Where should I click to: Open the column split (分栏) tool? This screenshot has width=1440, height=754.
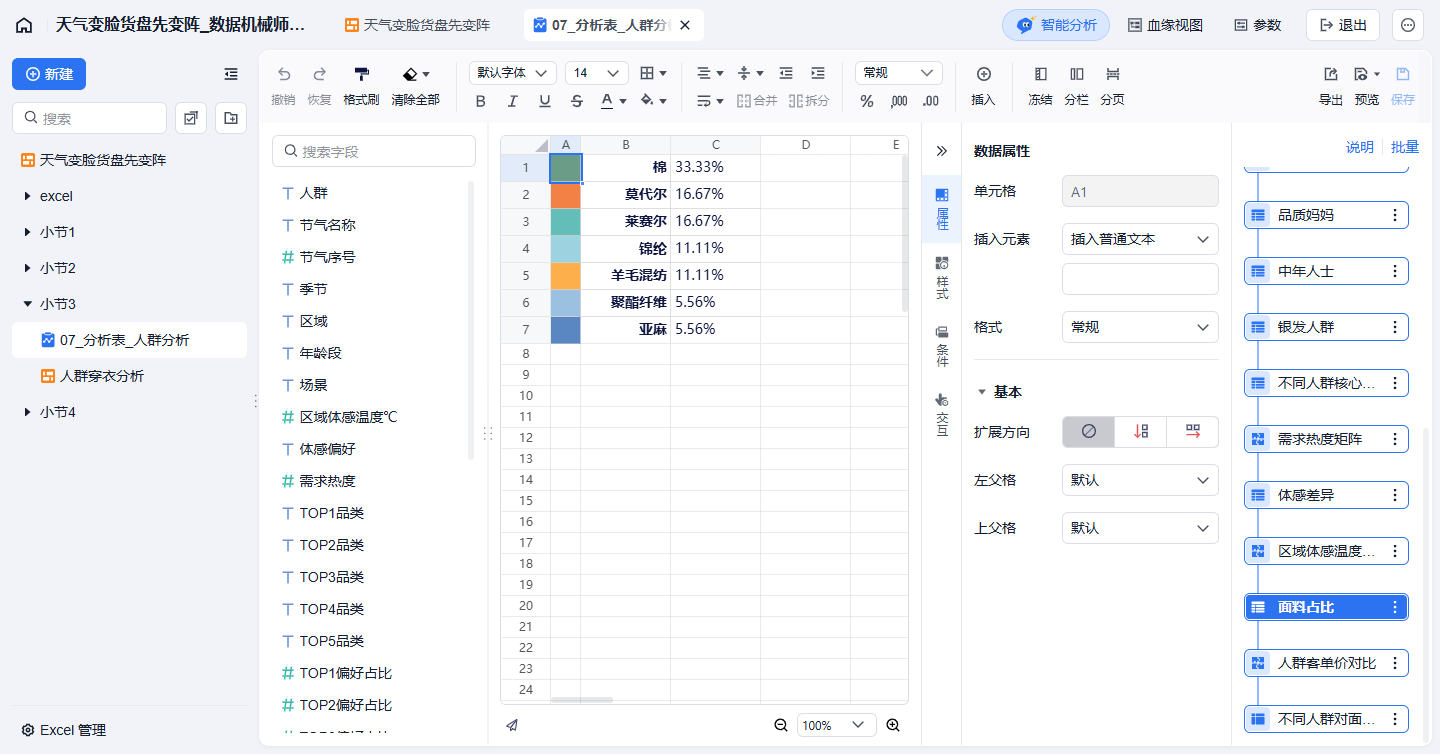coord(1076,85)
